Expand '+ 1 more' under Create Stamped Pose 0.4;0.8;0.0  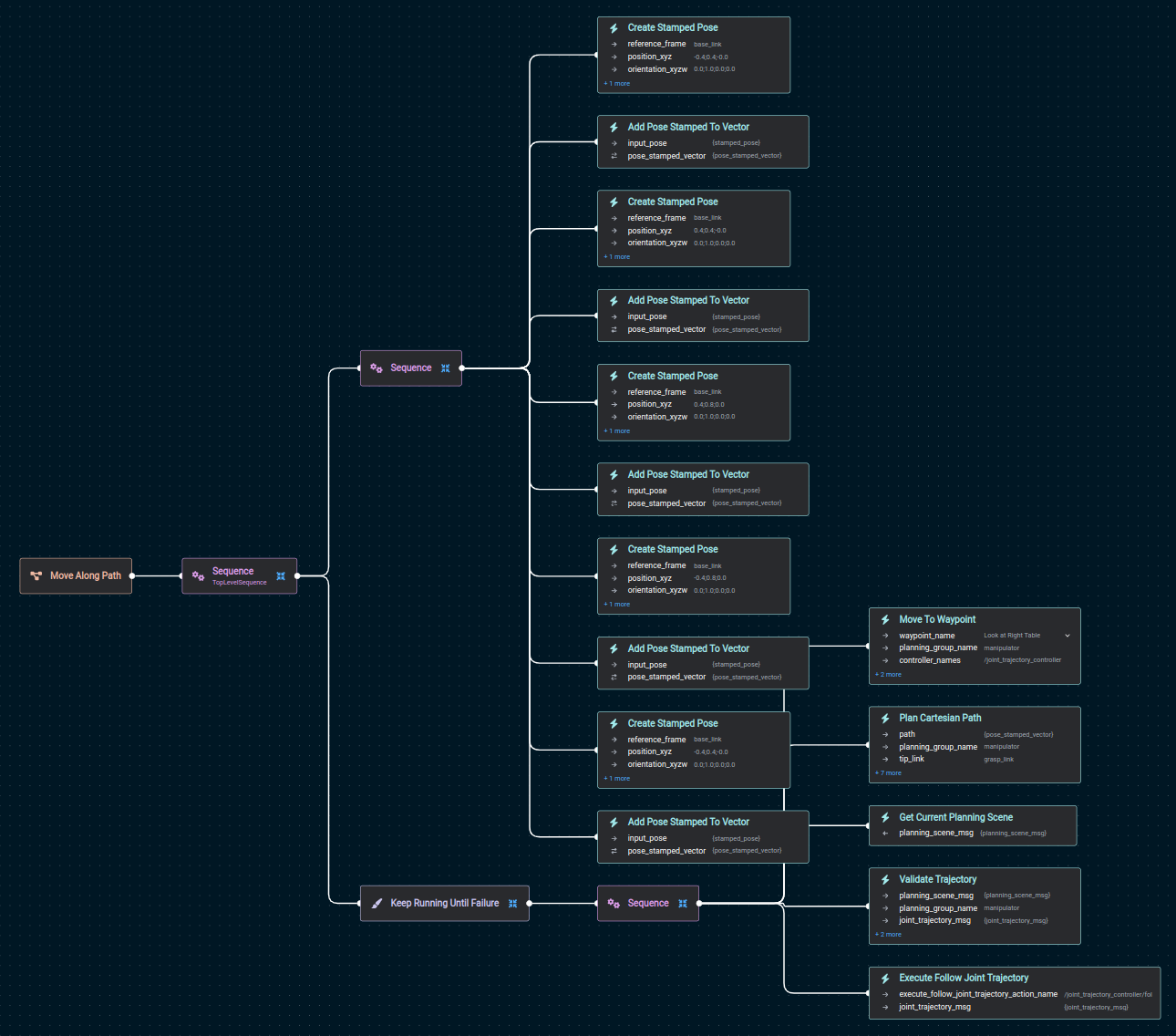(x=616, y=431)
